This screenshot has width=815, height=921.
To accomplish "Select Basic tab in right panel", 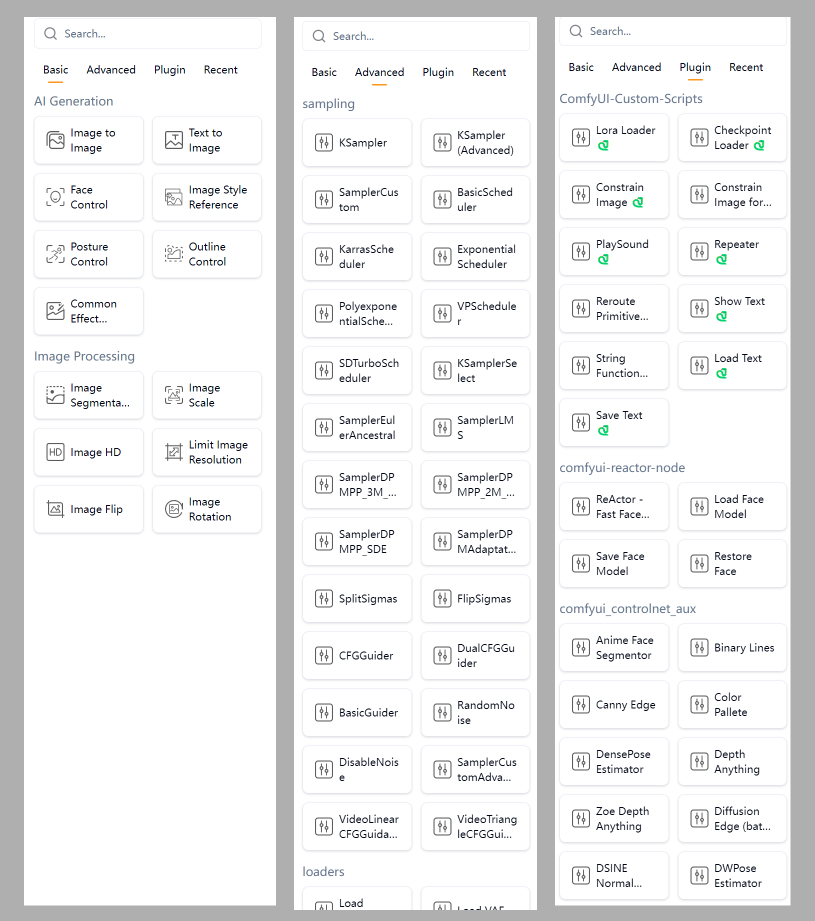I will pyautogui.click(x=581, y=68).
